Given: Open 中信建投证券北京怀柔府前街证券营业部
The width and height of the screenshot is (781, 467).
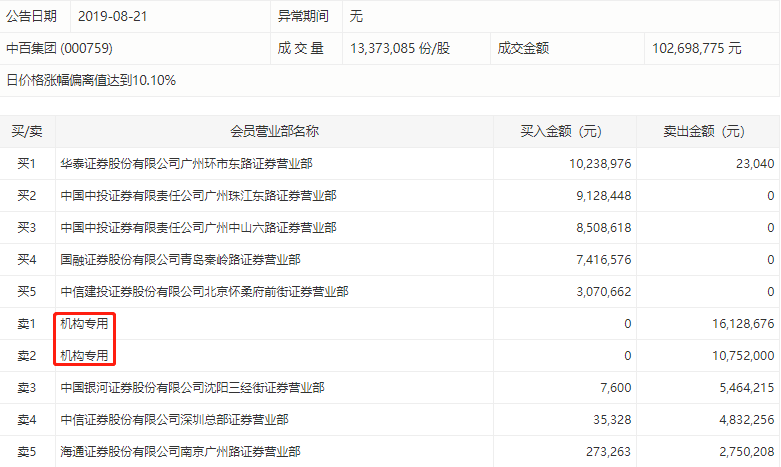Looking at the screenshot, I should (x=204, y=292).
